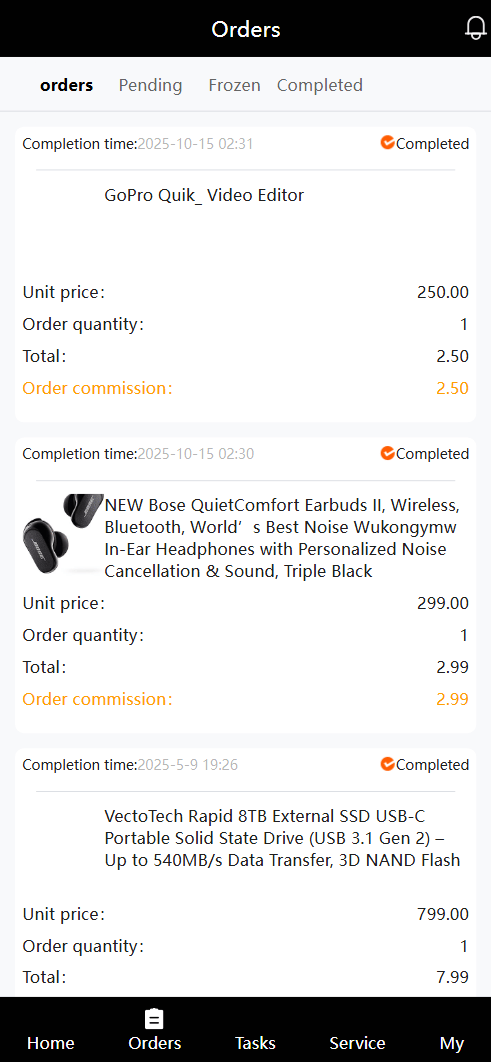Open My profile in bottom navigation
This screenshot has height=1062, width=491.
click(452, 1043)
